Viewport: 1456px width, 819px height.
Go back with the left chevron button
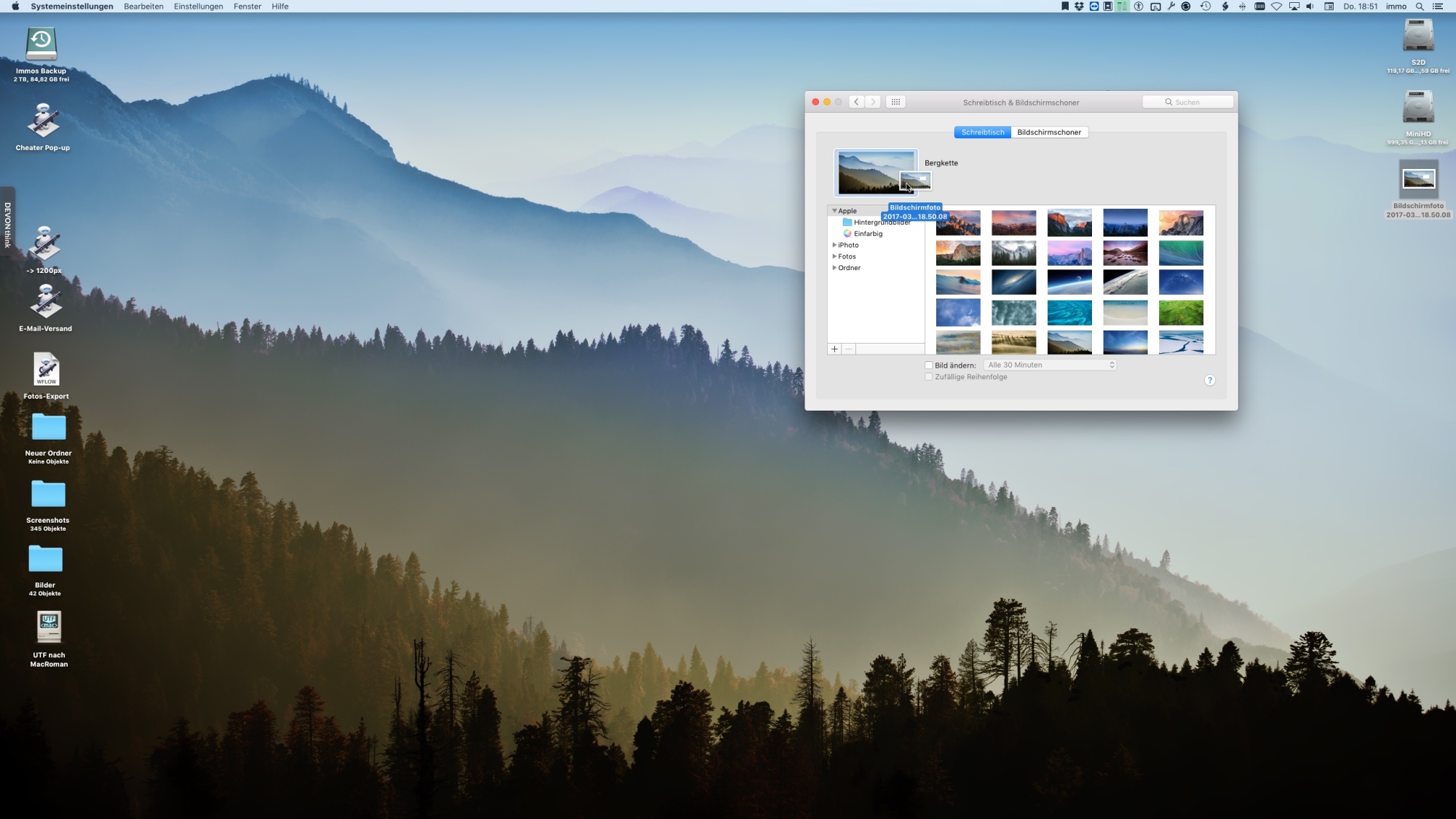(x=856, y=102)
